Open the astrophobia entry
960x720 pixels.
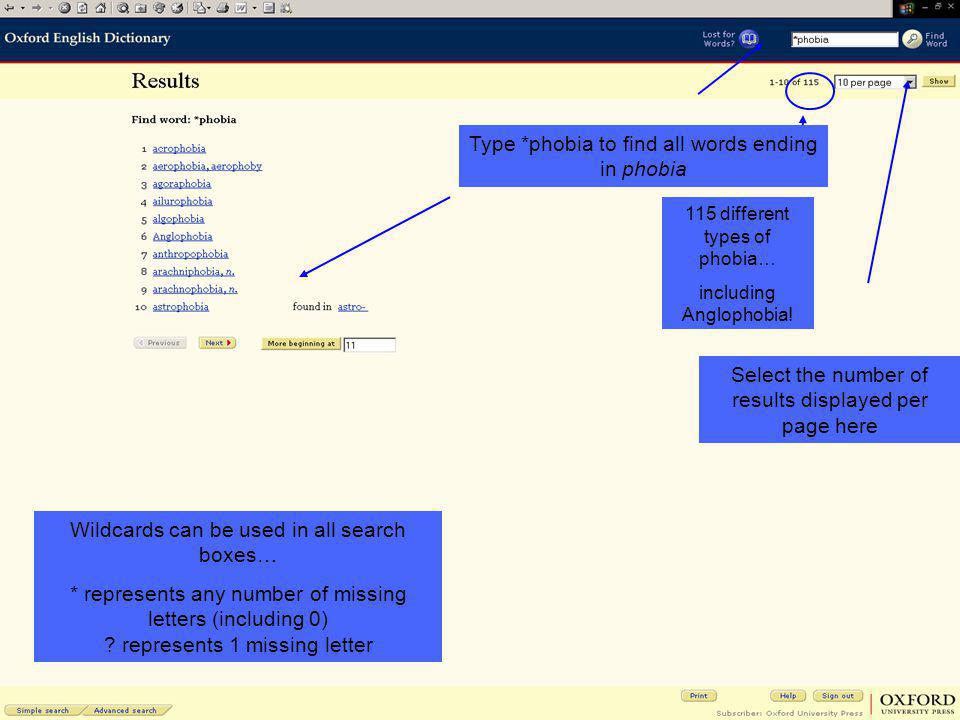[x=181, y=307]
